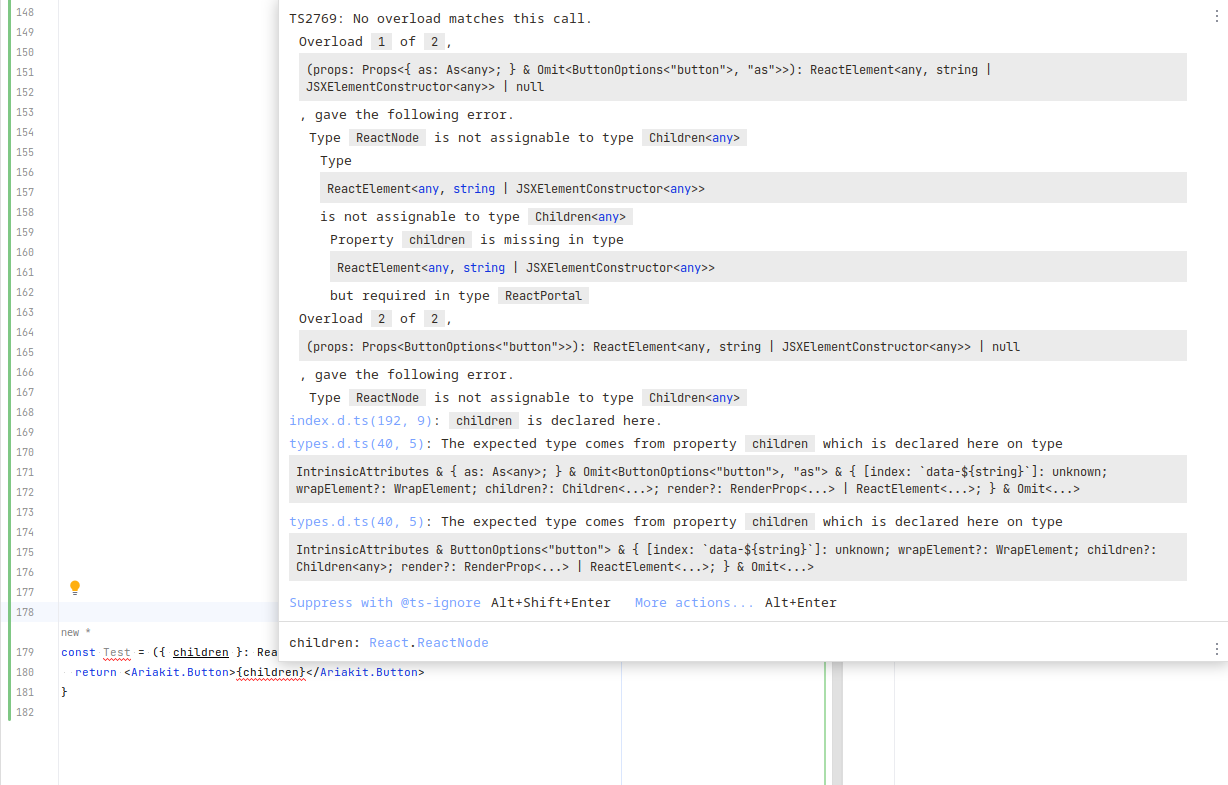Click the Overload 1 badge in the tooltip
The height and width of the screenshot is (785, 1228).
pos(381,41)
